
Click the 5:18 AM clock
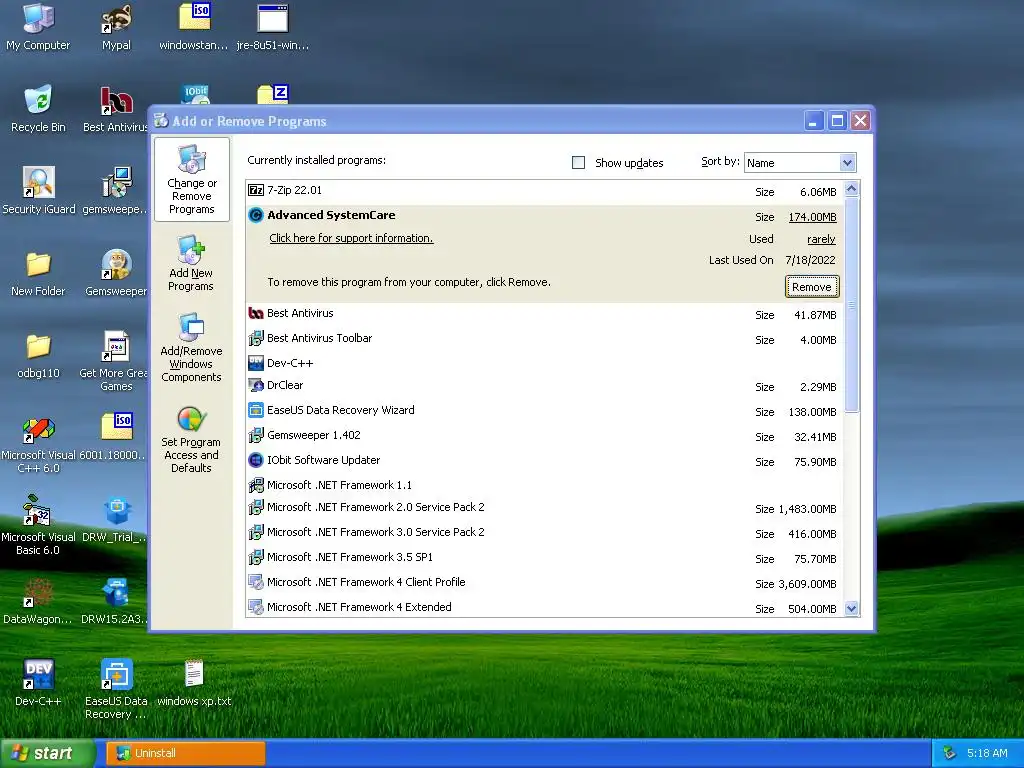click(987, 753)
